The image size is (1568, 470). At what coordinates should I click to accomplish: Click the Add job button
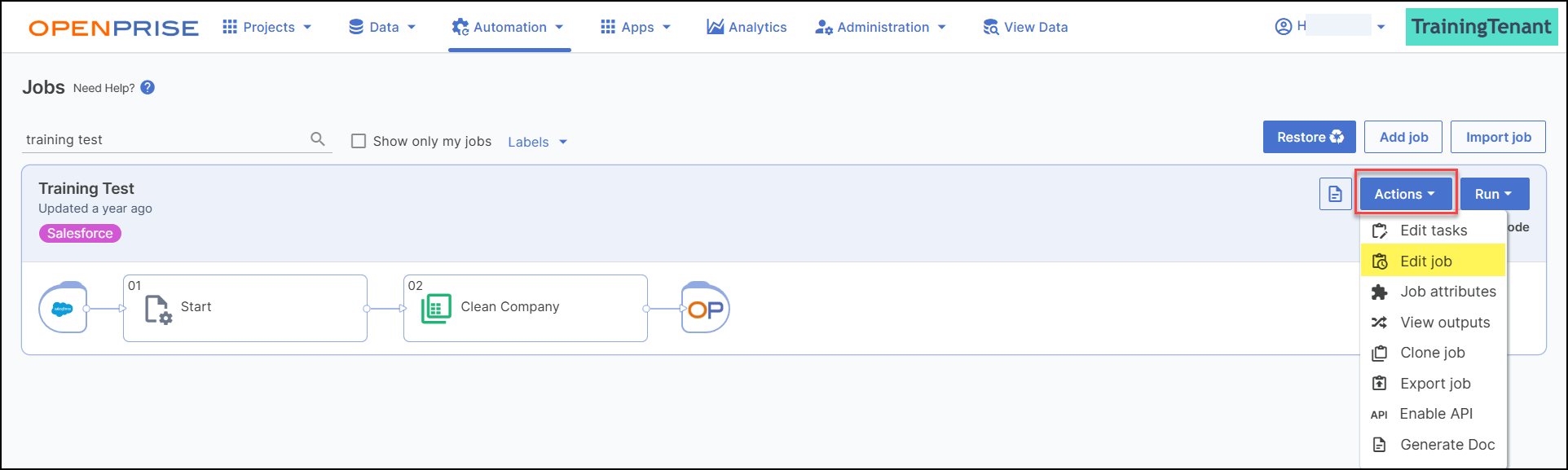pyautogui.click(x=1403, y=137)
